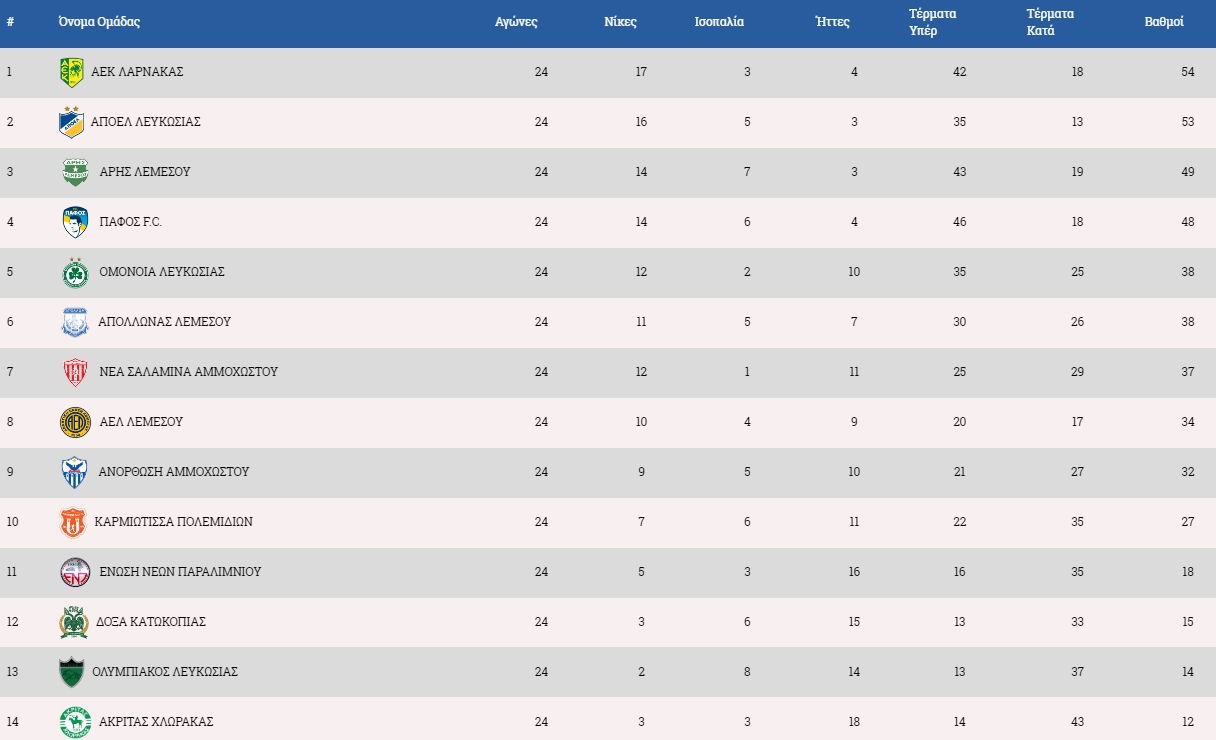Select the Άρης Λεμεσού team badge

[75, 172]
